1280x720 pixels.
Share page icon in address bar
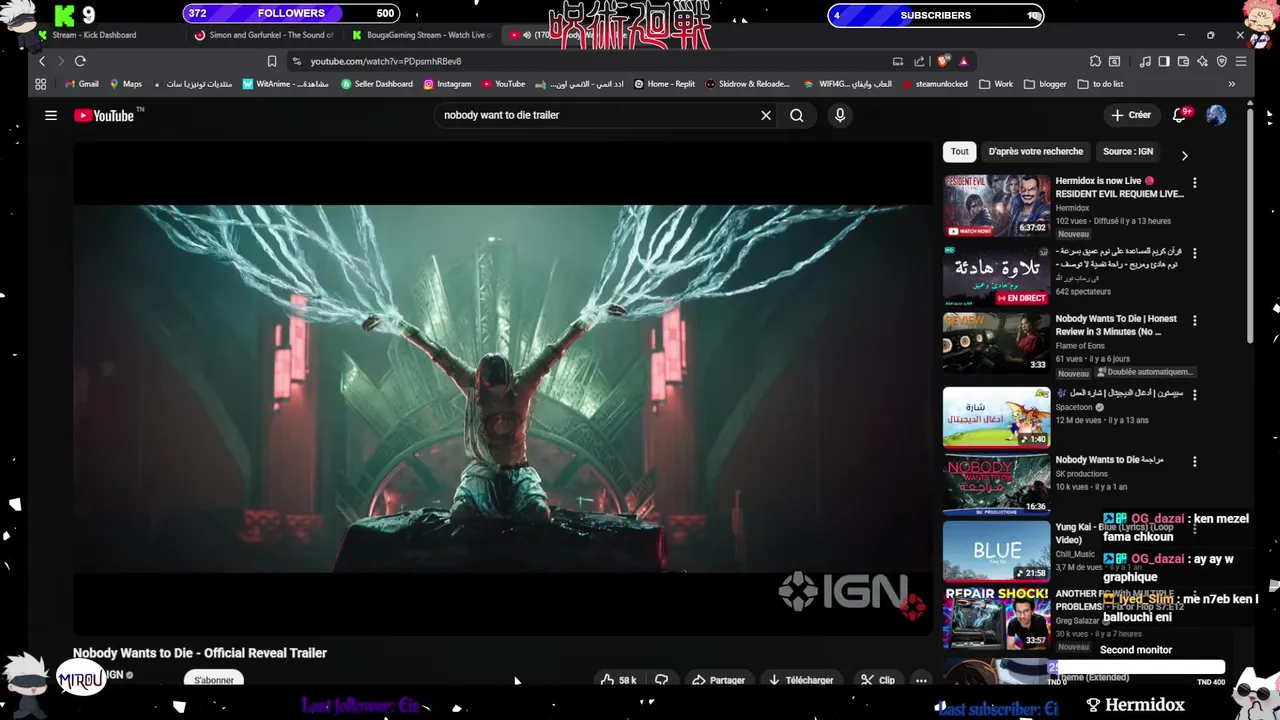click(x=919, y=61)
